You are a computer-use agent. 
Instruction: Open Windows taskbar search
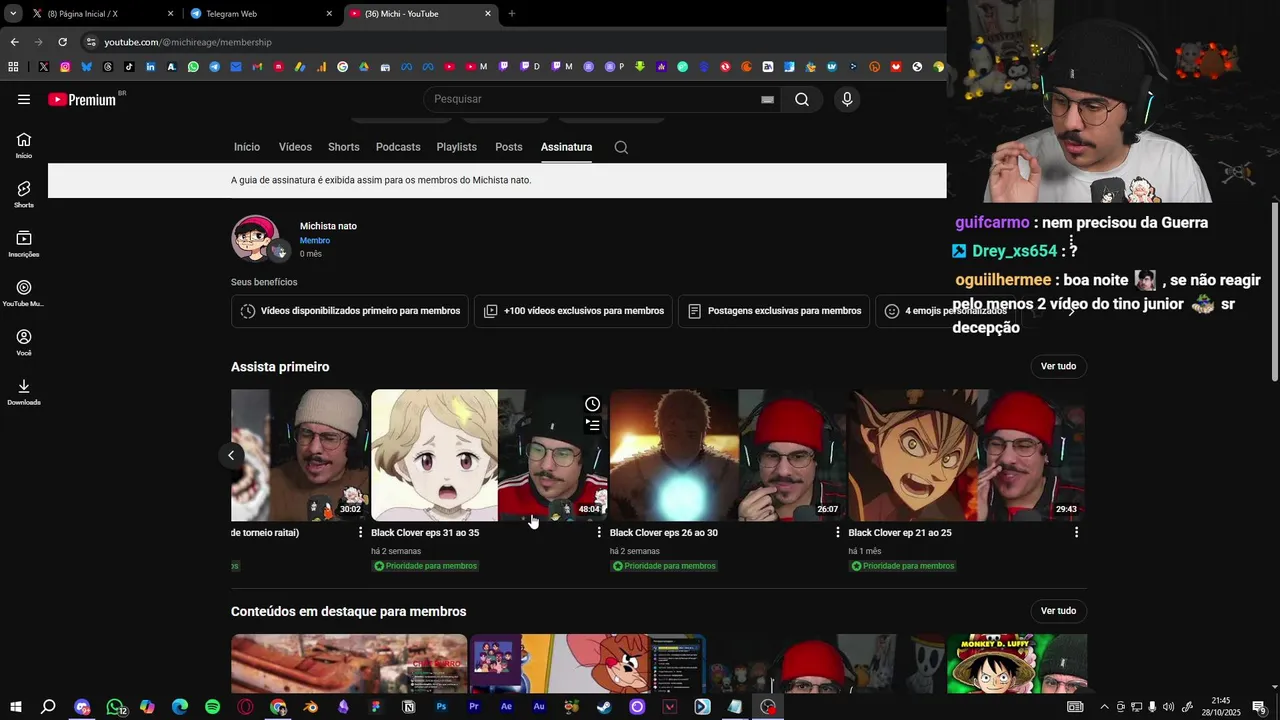(x=48, y=707)
